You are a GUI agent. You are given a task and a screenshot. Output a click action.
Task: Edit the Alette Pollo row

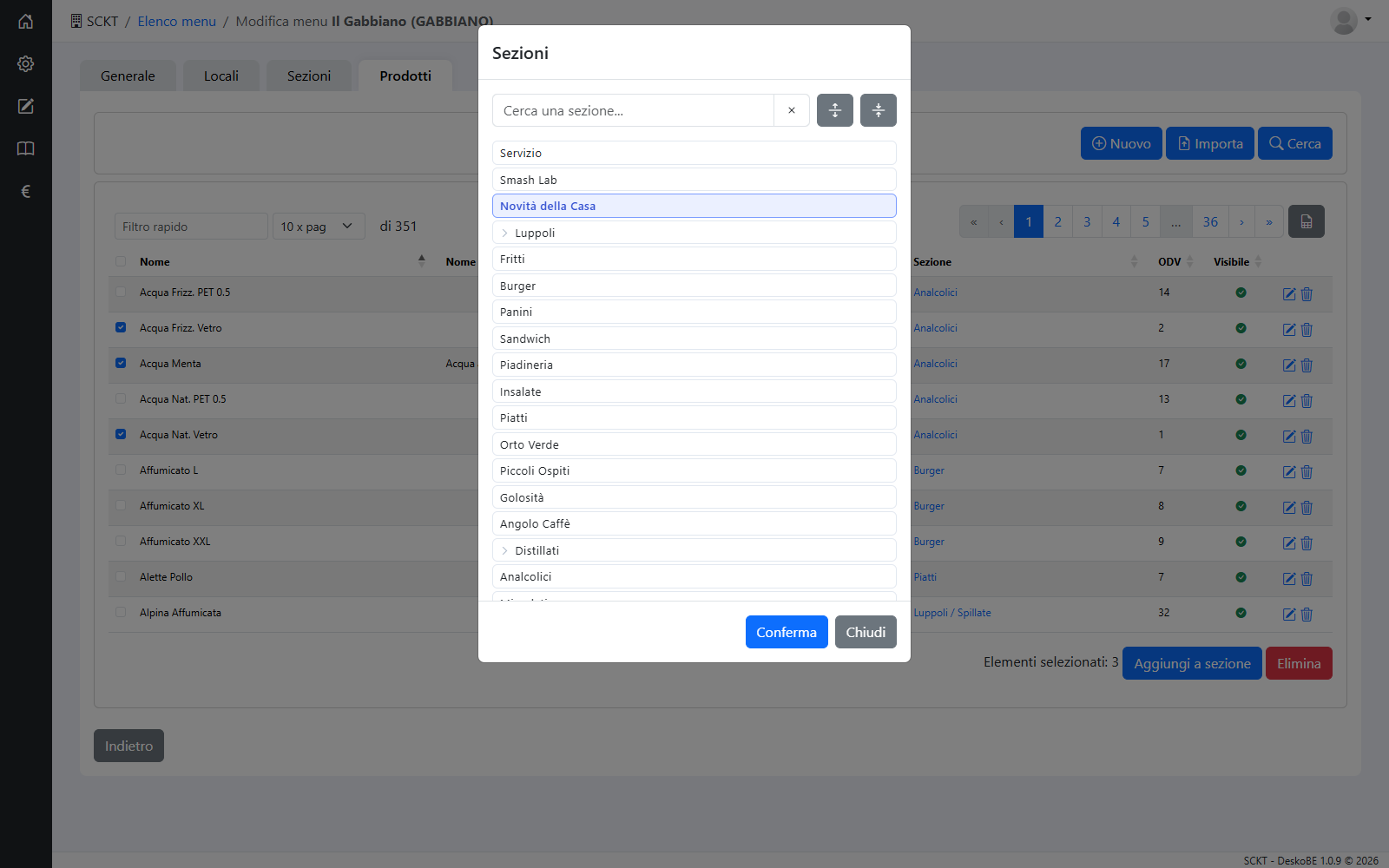(1289, 579)
